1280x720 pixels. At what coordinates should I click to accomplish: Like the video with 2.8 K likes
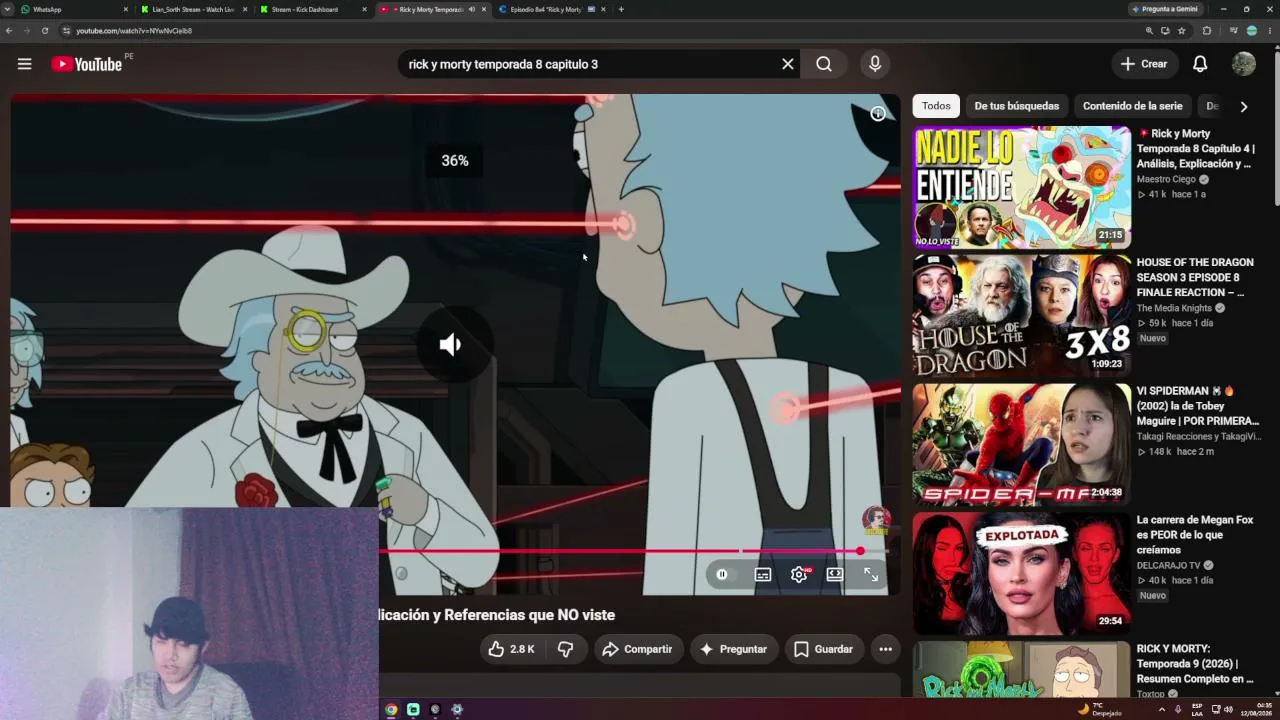512,649
